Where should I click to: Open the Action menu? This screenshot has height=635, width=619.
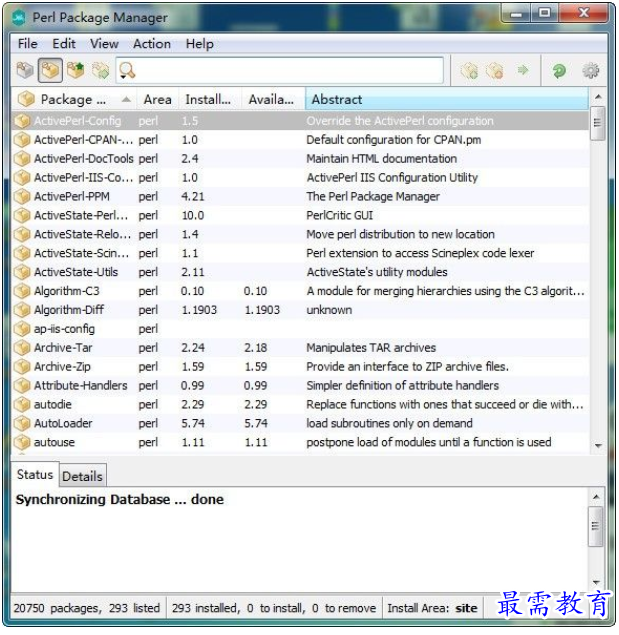pos(152,44)
